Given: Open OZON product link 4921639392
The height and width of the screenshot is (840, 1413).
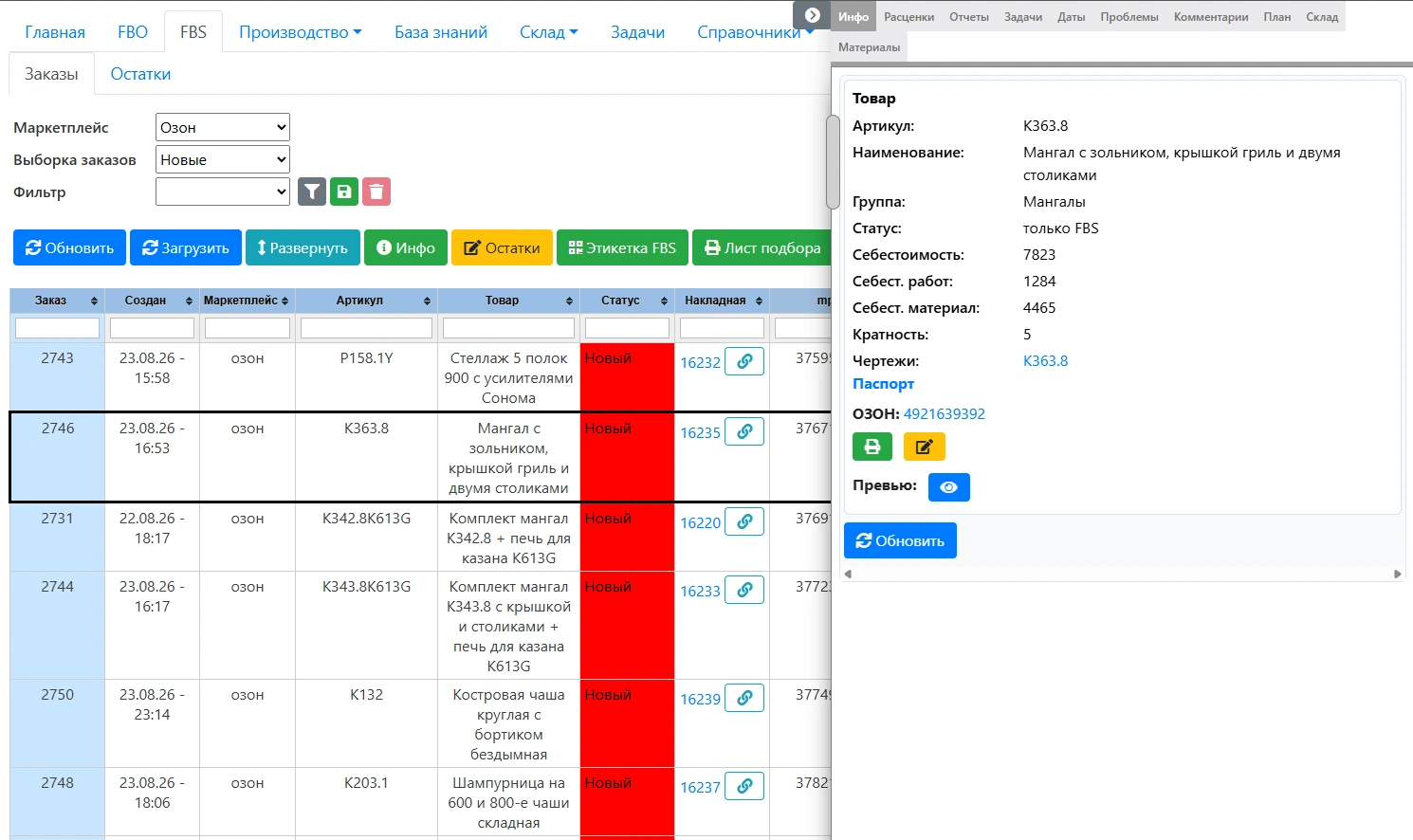Looking at the screenshot, I should pyautogui.click(x=945, y=414).
